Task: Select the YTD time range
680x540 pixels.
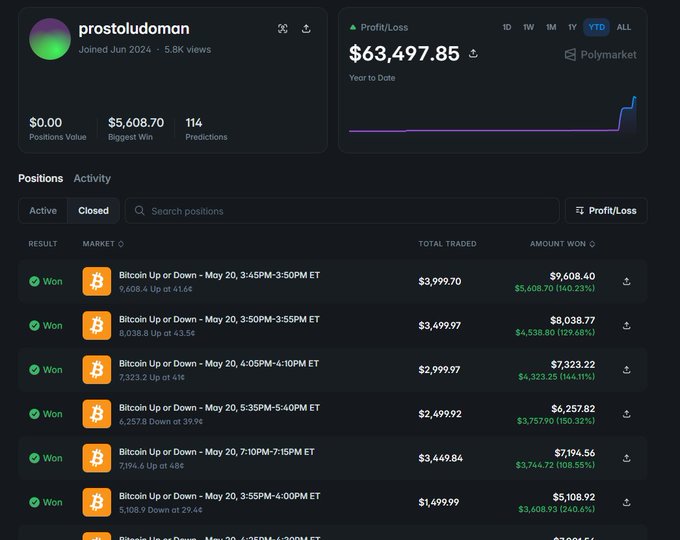Action: click(597, 27)
